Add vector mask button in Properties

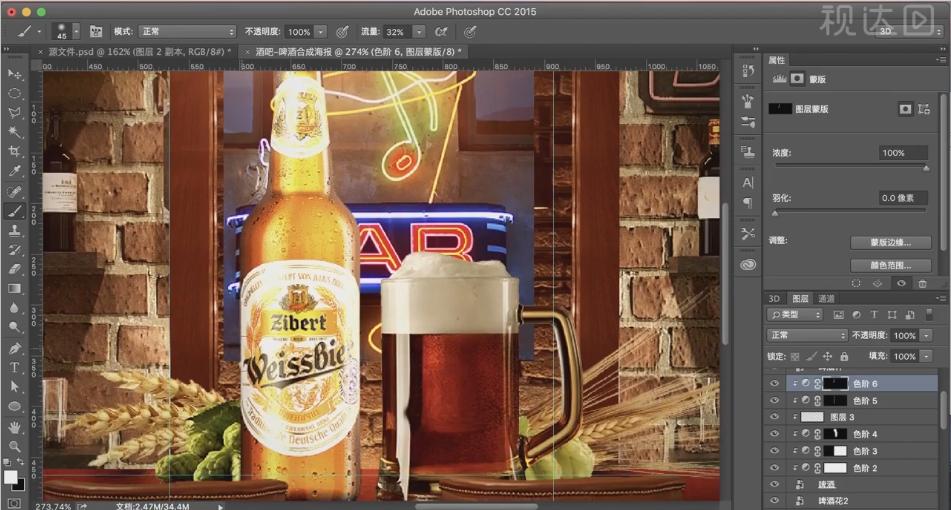pos(924,109)
